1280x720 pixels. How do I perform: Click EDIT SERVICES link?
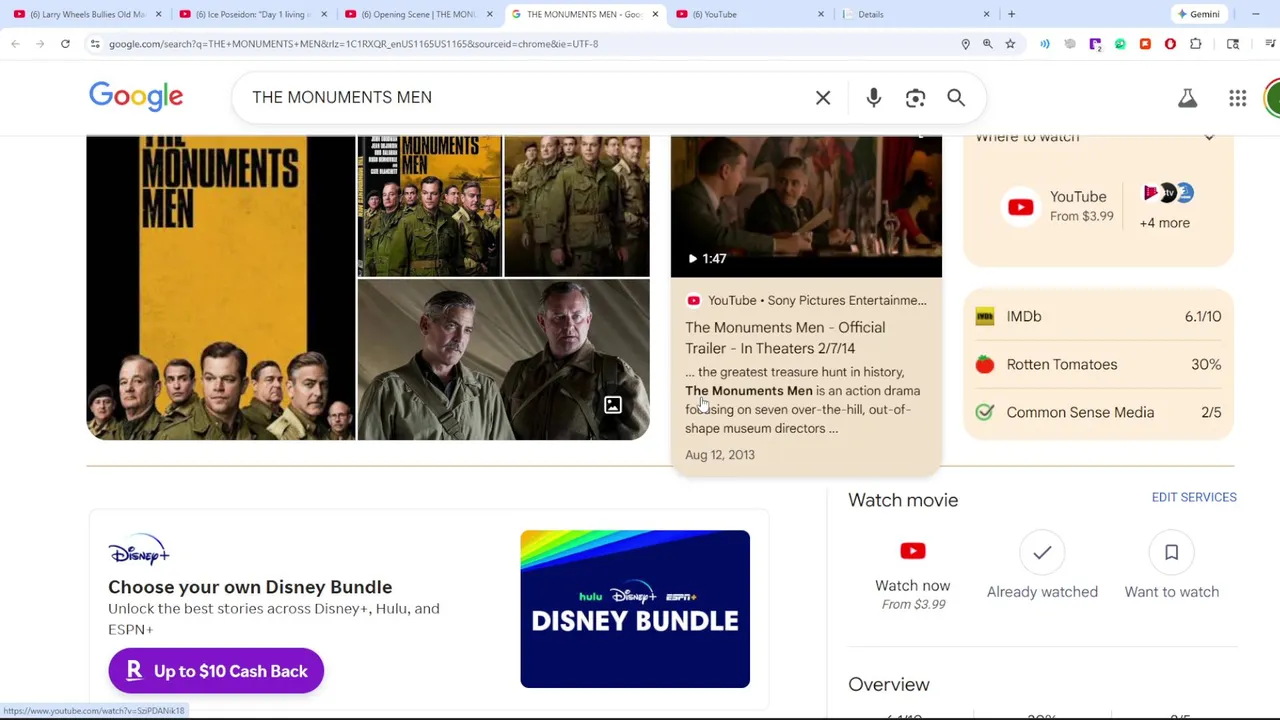click(x=1194, y=497)
